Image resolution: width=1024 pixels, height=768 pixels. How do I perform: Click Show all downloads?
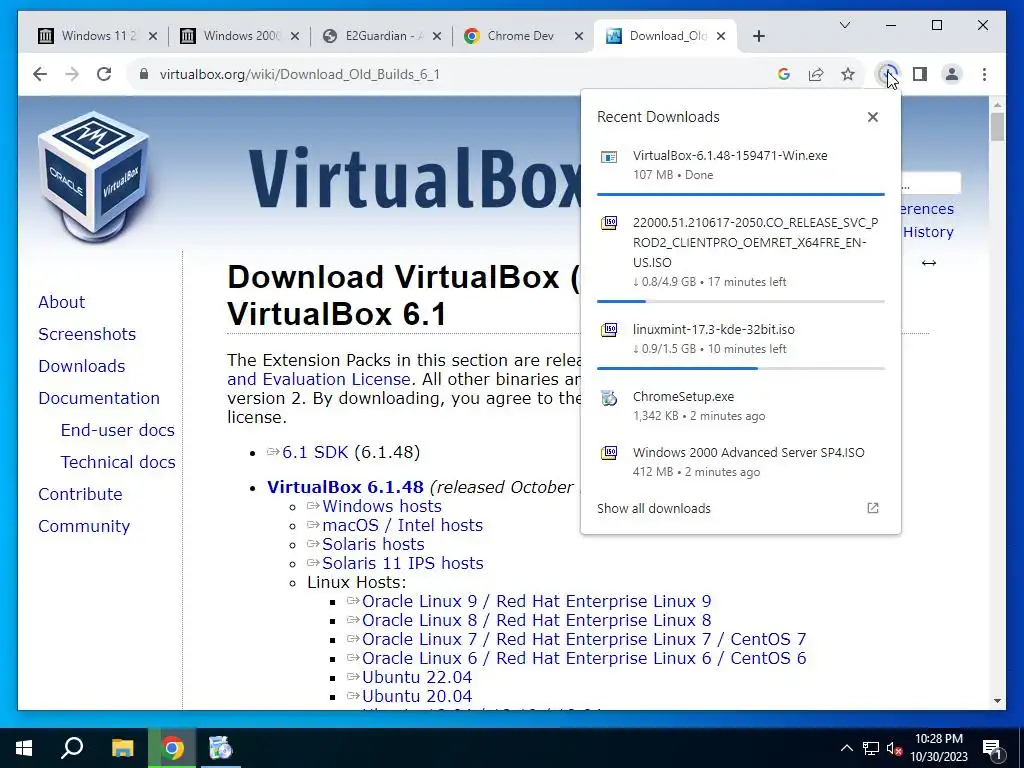[x=654, y=508]
